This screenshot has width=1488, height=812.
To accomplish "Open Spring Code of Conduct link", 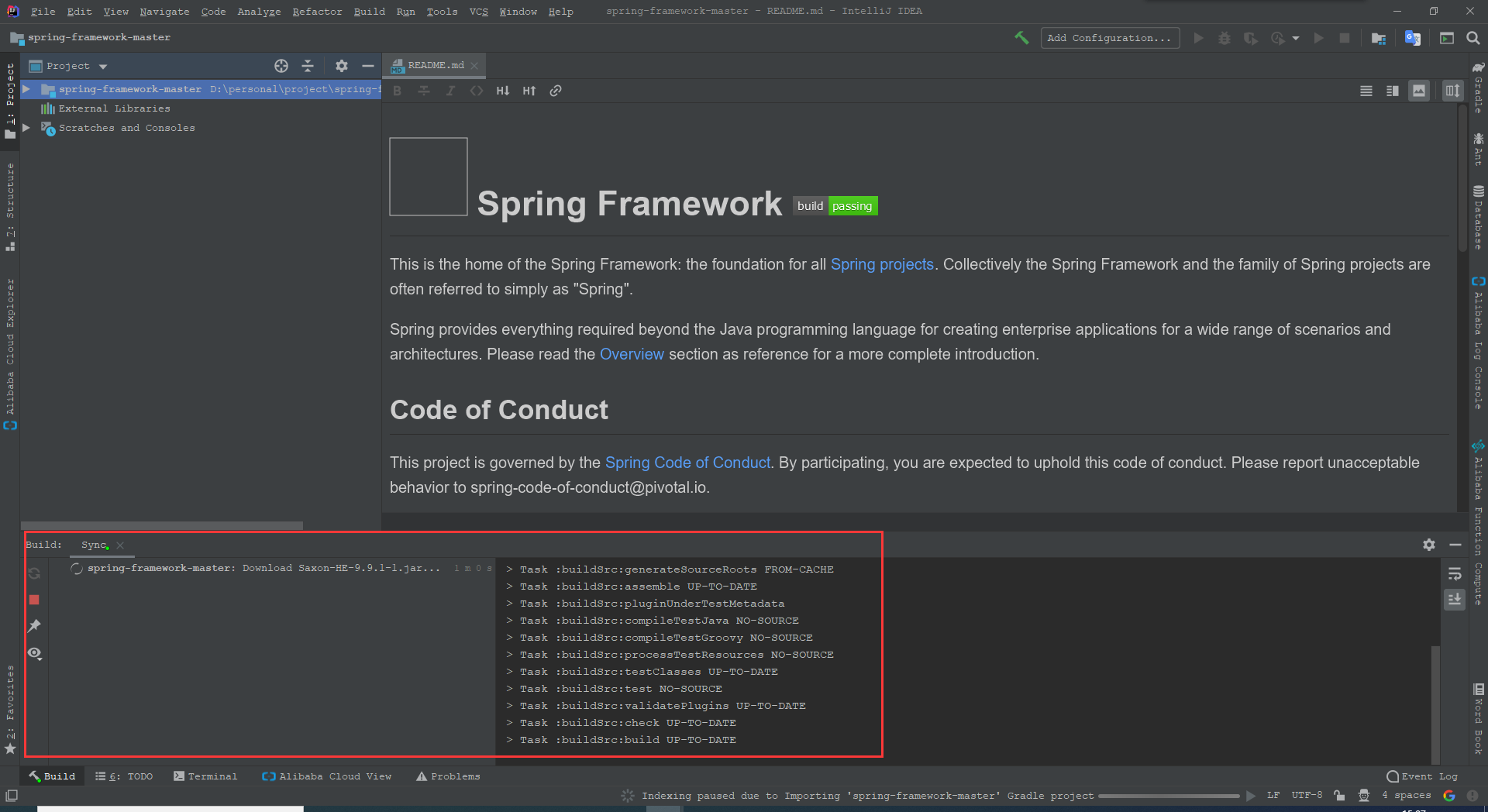I will [x=687, y=463].
